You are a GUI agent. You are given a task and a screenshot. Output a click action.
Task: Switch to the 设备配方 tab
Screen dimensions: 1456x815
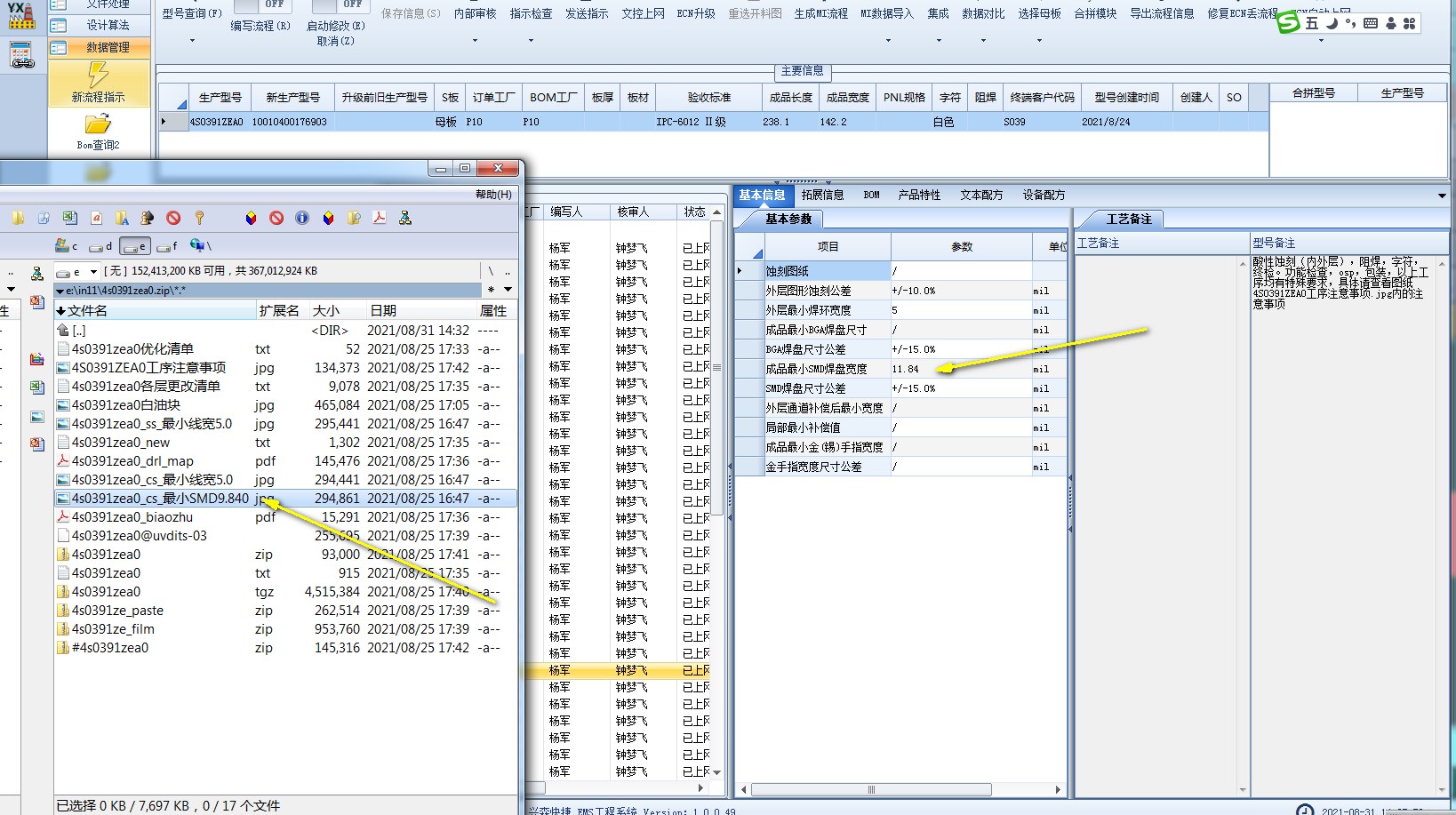[1044, 195]
